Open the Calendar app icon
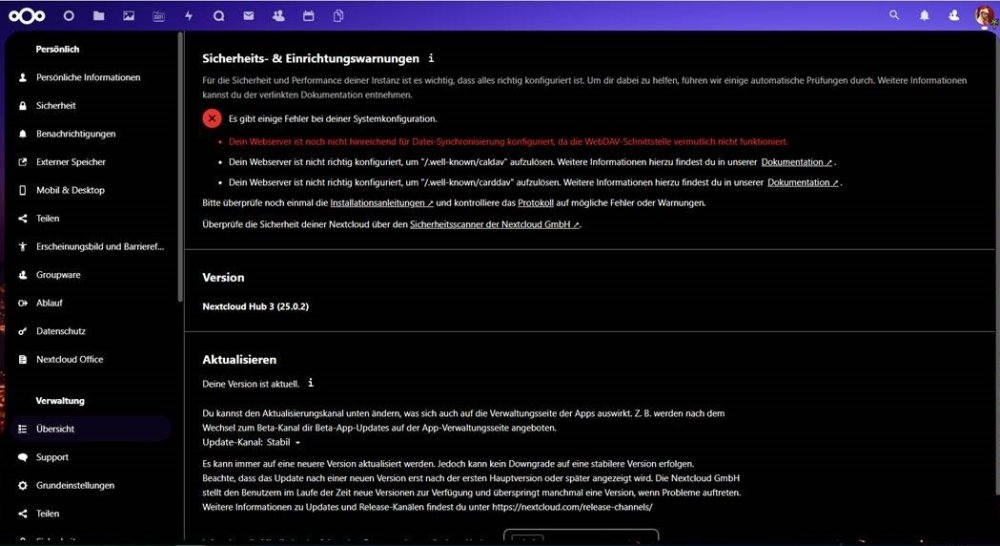The image size is (1000, 546). (309, 15)
